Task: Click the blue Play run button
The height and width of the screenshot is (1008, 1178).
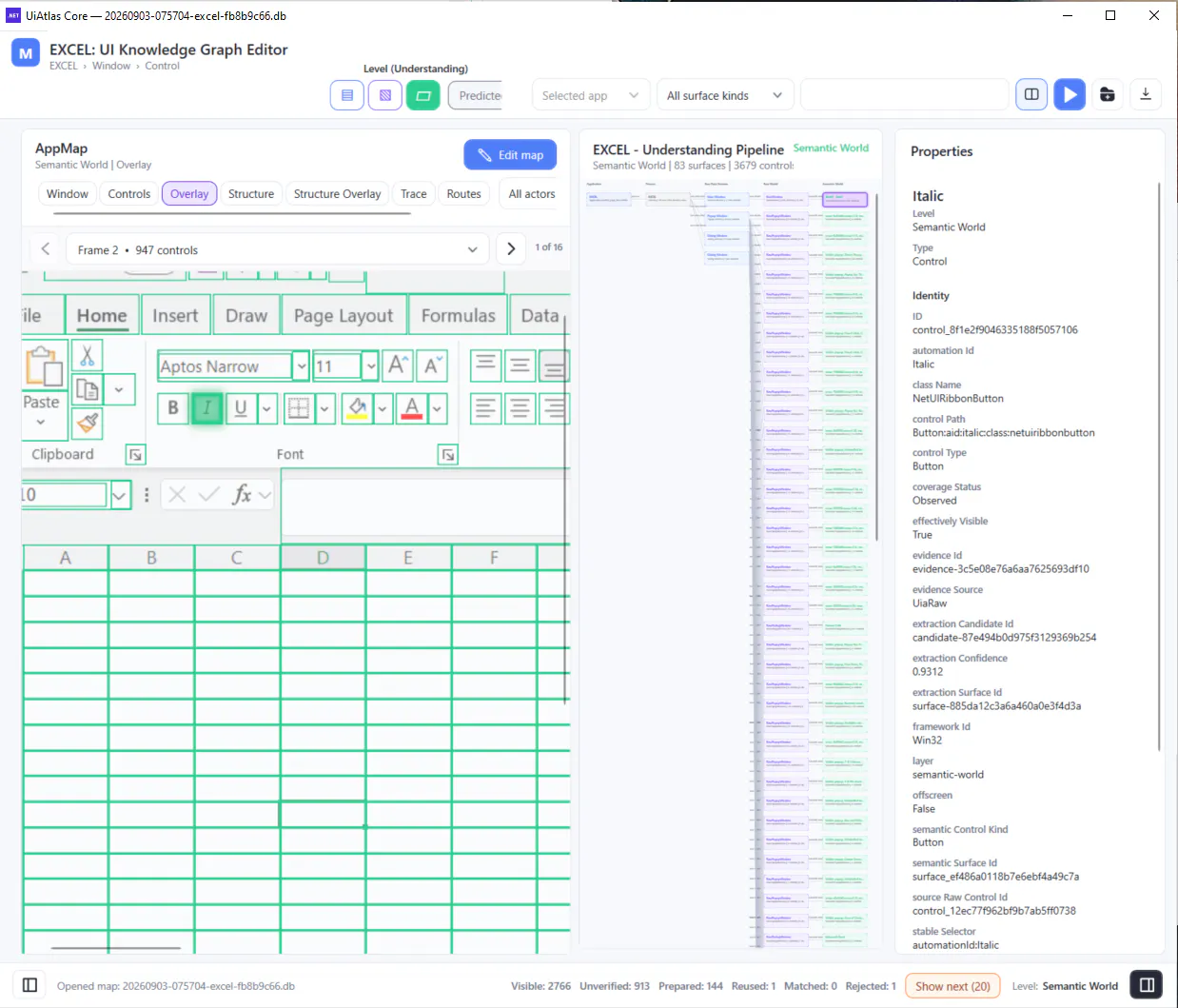Action: (x=1070, y=94)
